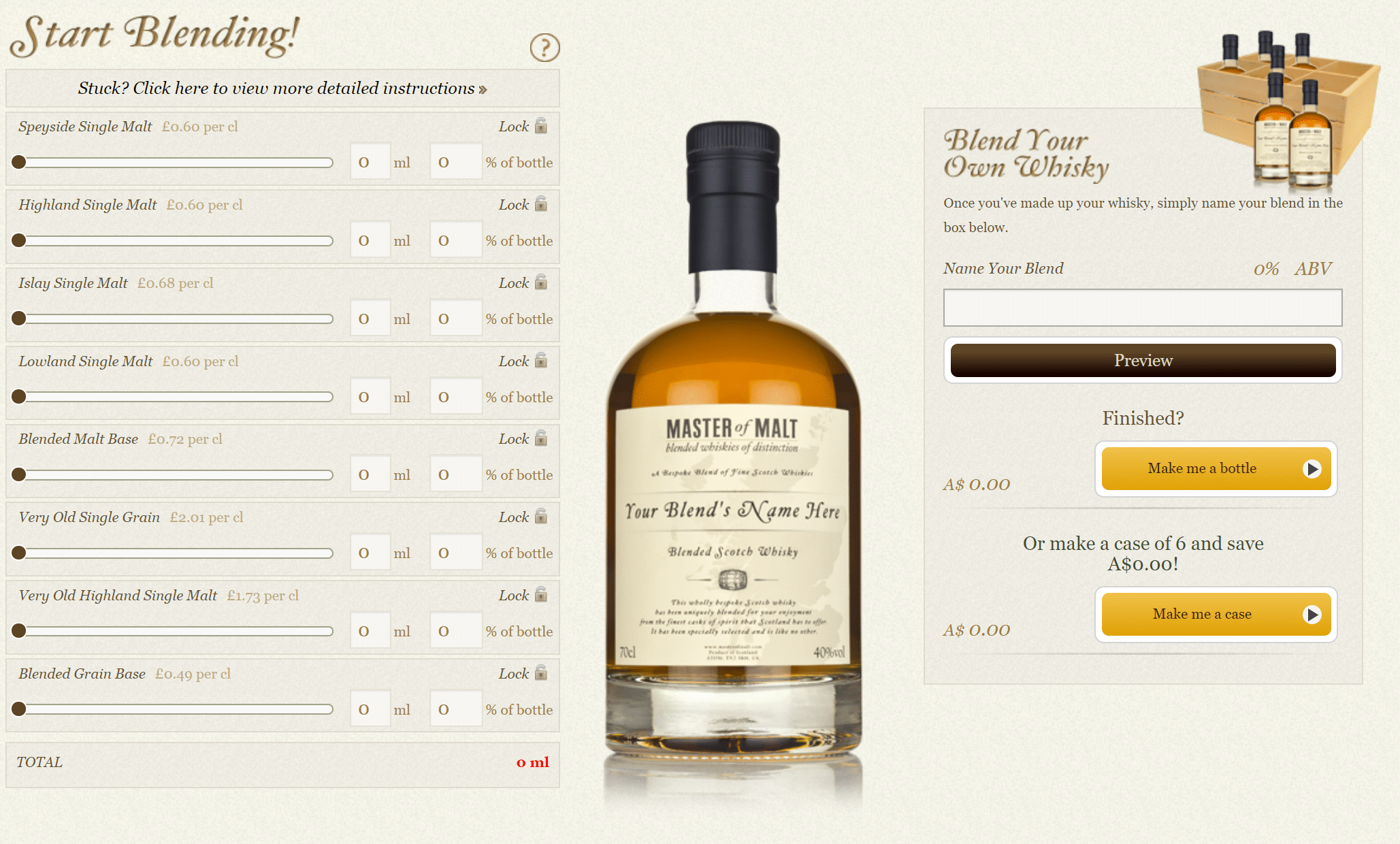This screenshot has width=1400, height=844.
Task: Focus Lowland Single Malt ml field
Action: point(370,396)
